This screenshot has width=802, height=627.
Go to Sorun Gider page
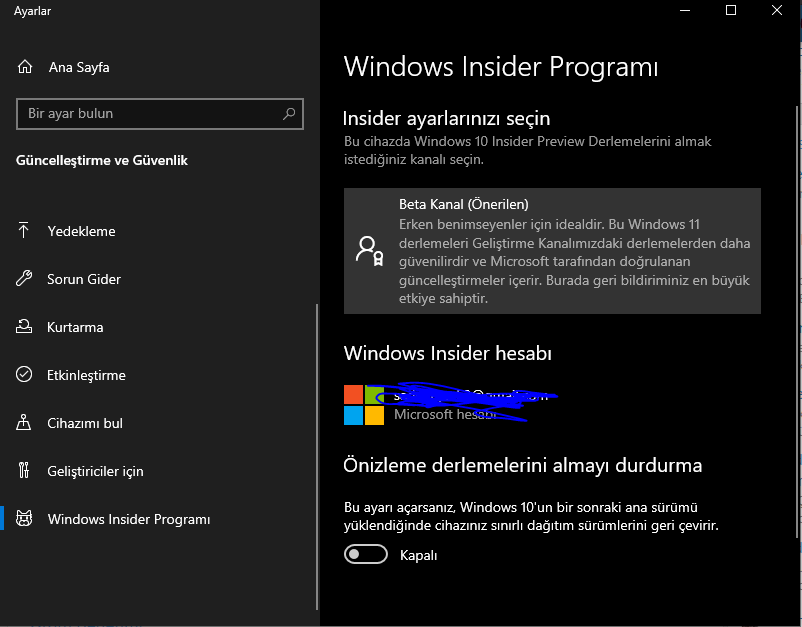[159, 279]
